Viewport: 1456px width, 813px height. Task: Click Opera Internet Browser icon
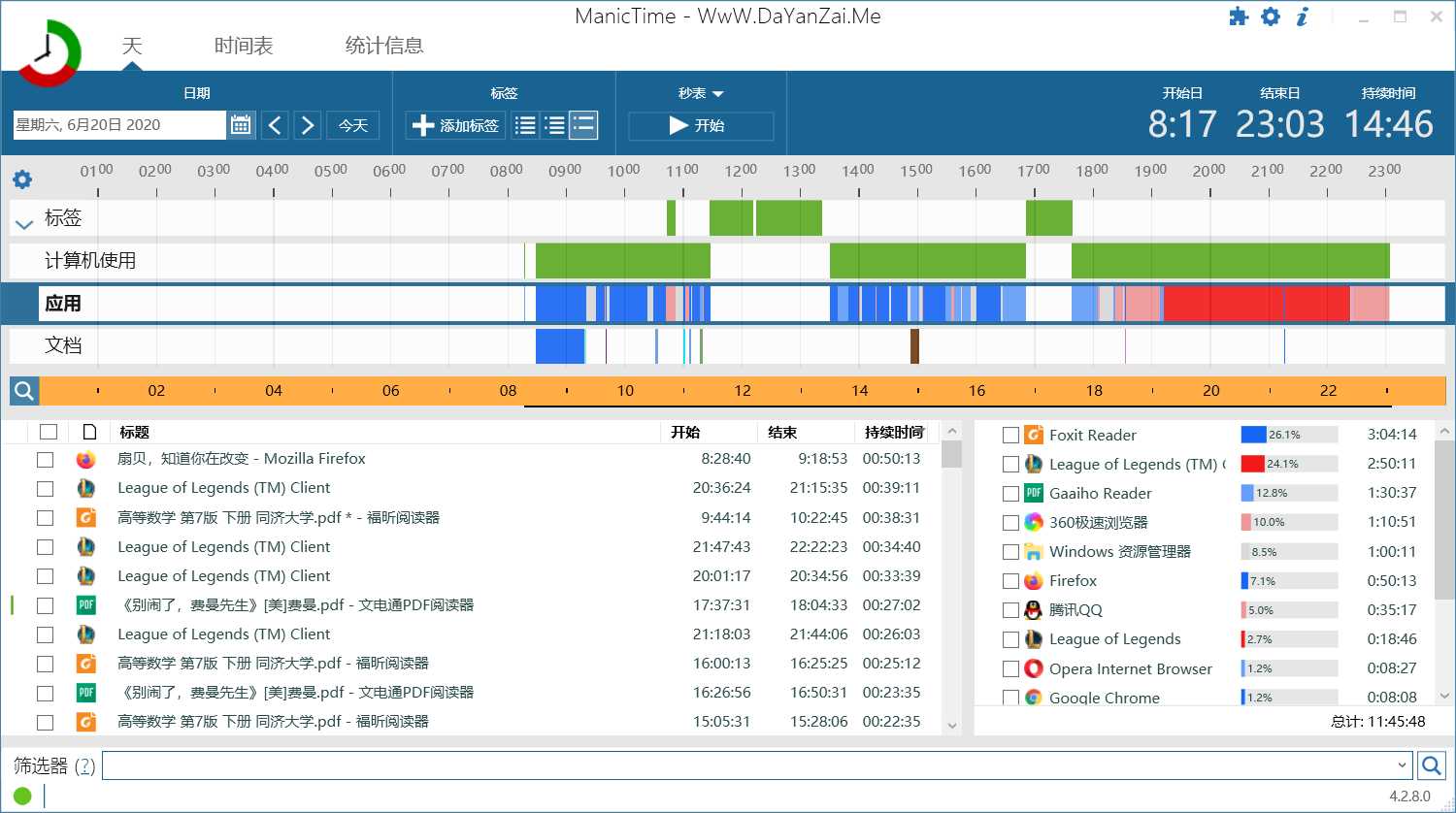[x=1034, y=668]
